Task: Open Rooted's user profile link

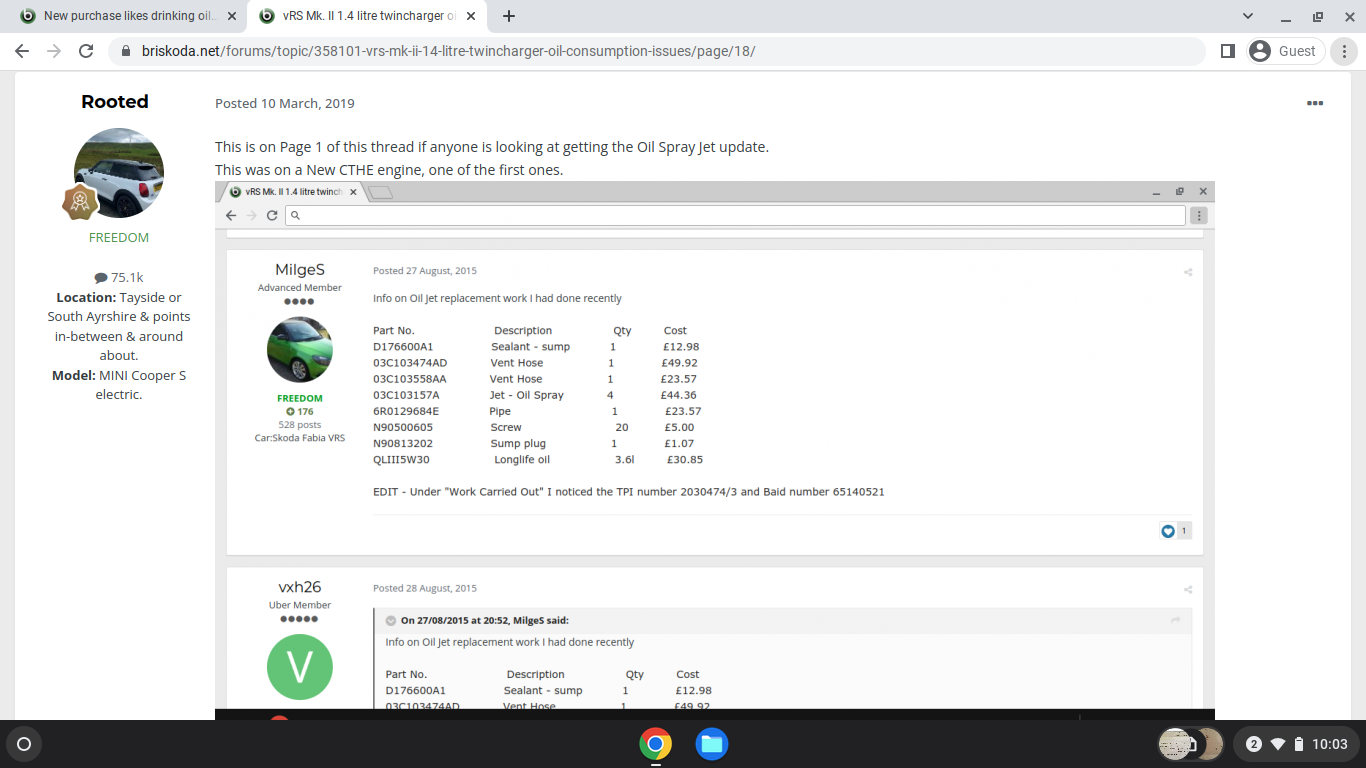Action: (x=115, y=102)
